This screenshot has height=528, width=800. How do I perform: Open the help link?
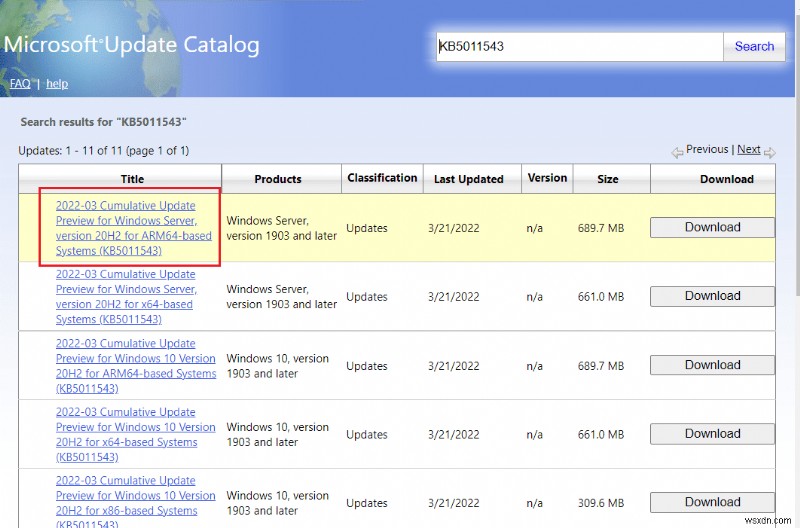tap(57, 84)
